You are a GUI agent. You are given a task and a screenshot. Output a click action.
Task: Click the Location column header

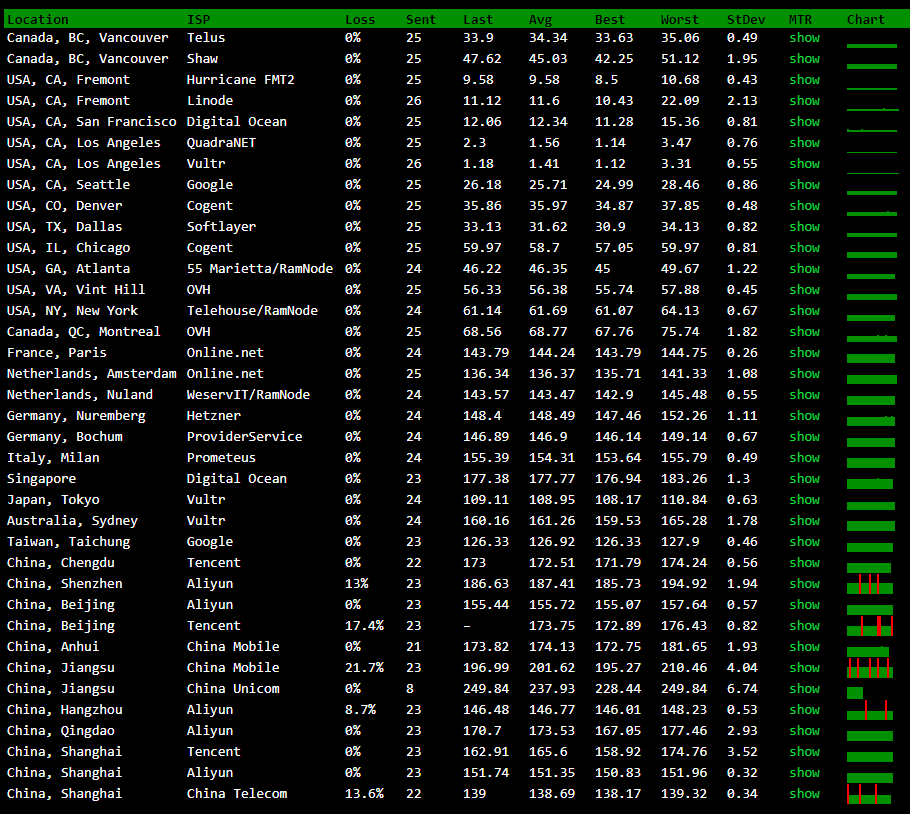coord(38,20)
